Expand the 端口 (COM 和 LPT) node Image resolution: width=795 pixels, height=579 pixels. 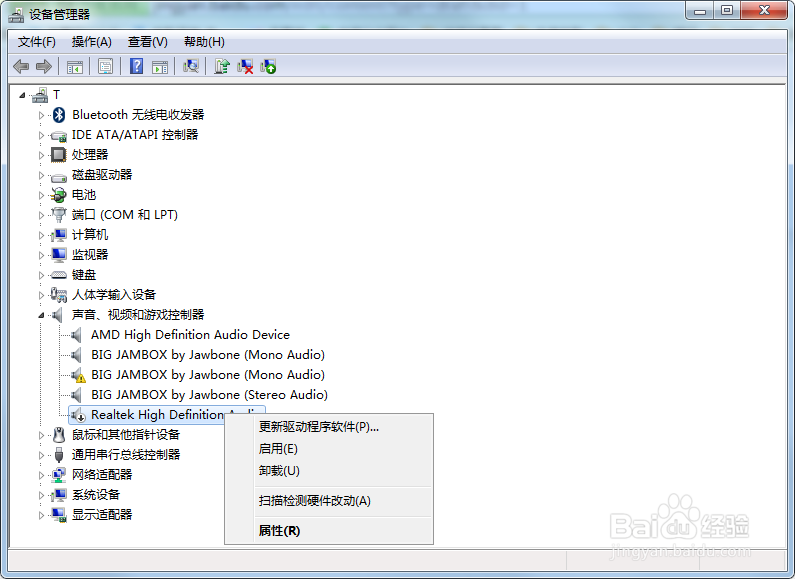coord(41,215)
